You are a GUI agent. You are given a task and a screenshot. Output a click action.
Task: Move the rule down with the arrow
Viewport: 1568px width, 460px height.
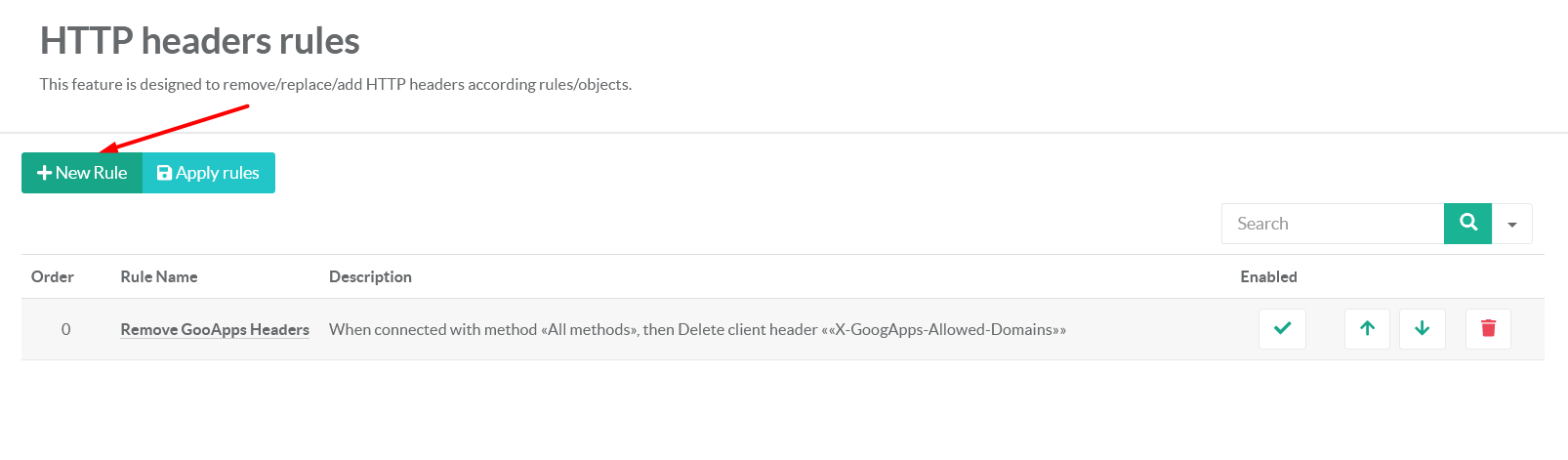1422,329
